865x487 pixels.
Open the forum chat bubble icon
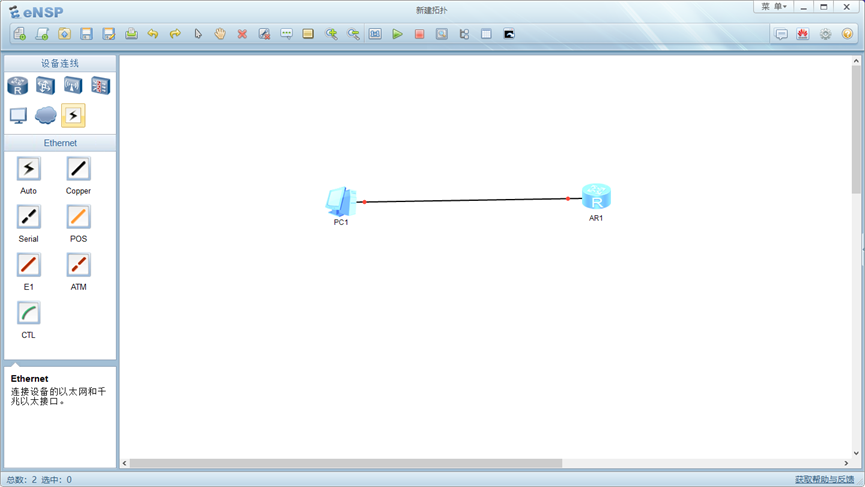pos(781,34)
